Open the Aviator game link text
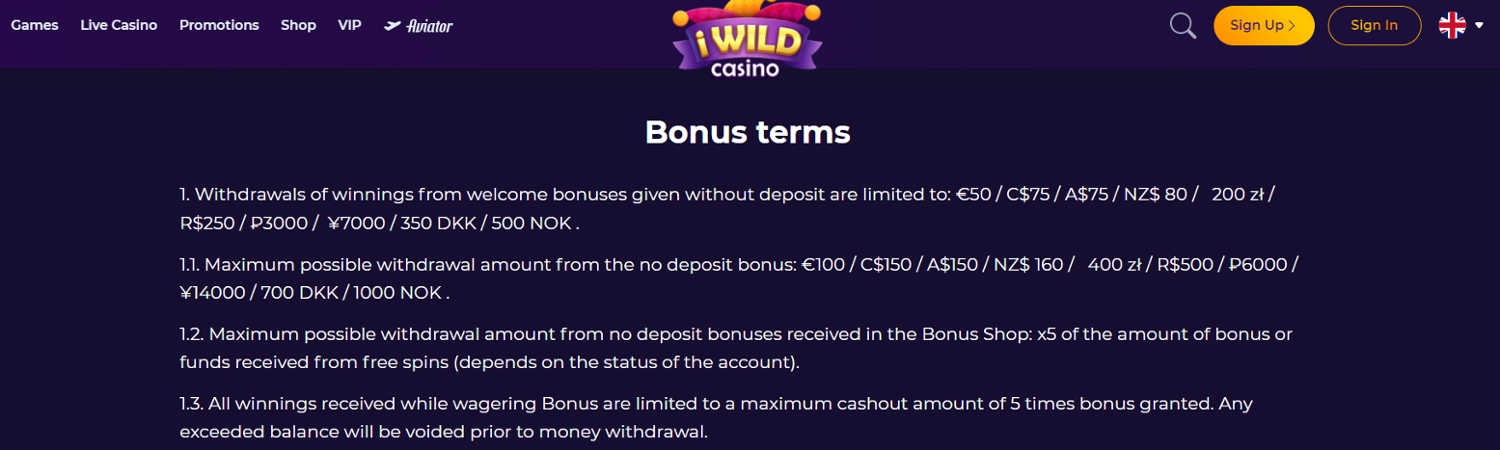Screen dimensions: 1500x450 point(430,26)
